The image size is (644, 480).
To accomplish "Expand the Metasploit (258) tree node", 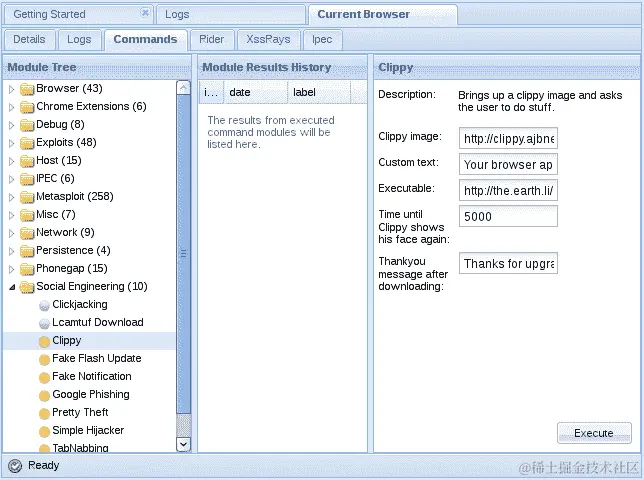I will tap(12, 198).
